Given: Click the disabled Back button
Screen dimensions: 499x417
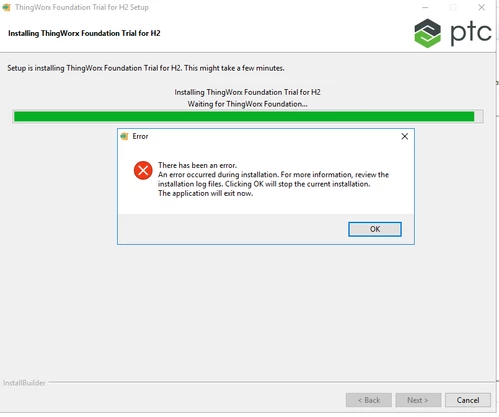Looking at the screenshot, I should pyautogui.click(x=369, y=400).
